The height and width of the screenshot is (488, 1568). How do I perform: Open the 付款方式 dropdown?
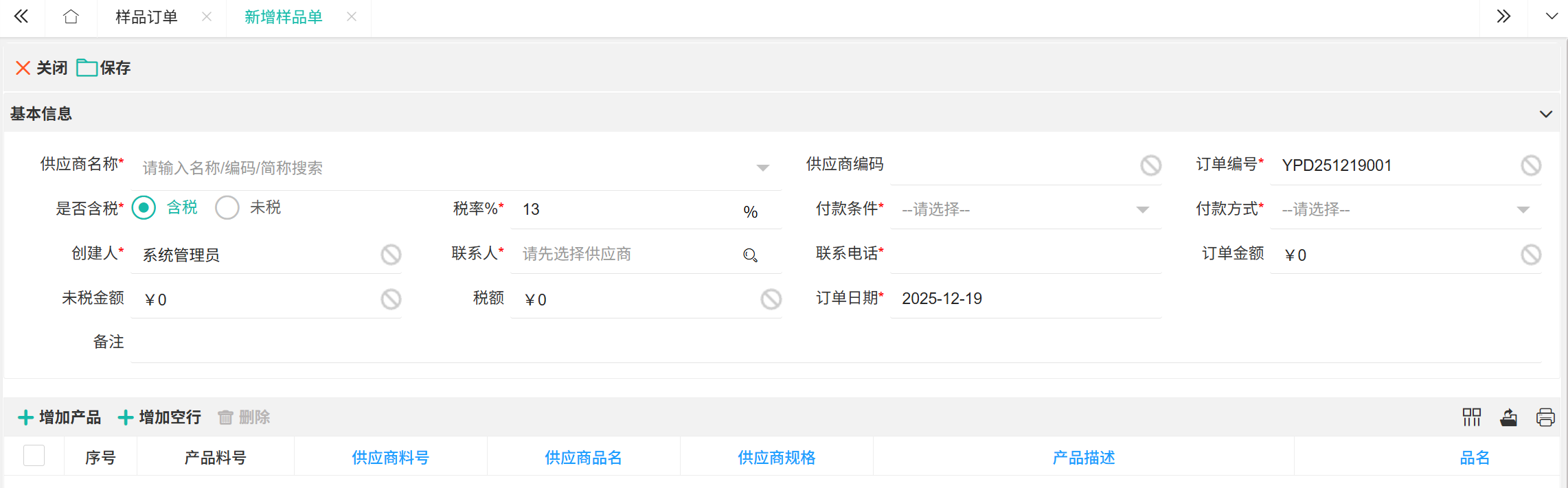[1523, 210]
